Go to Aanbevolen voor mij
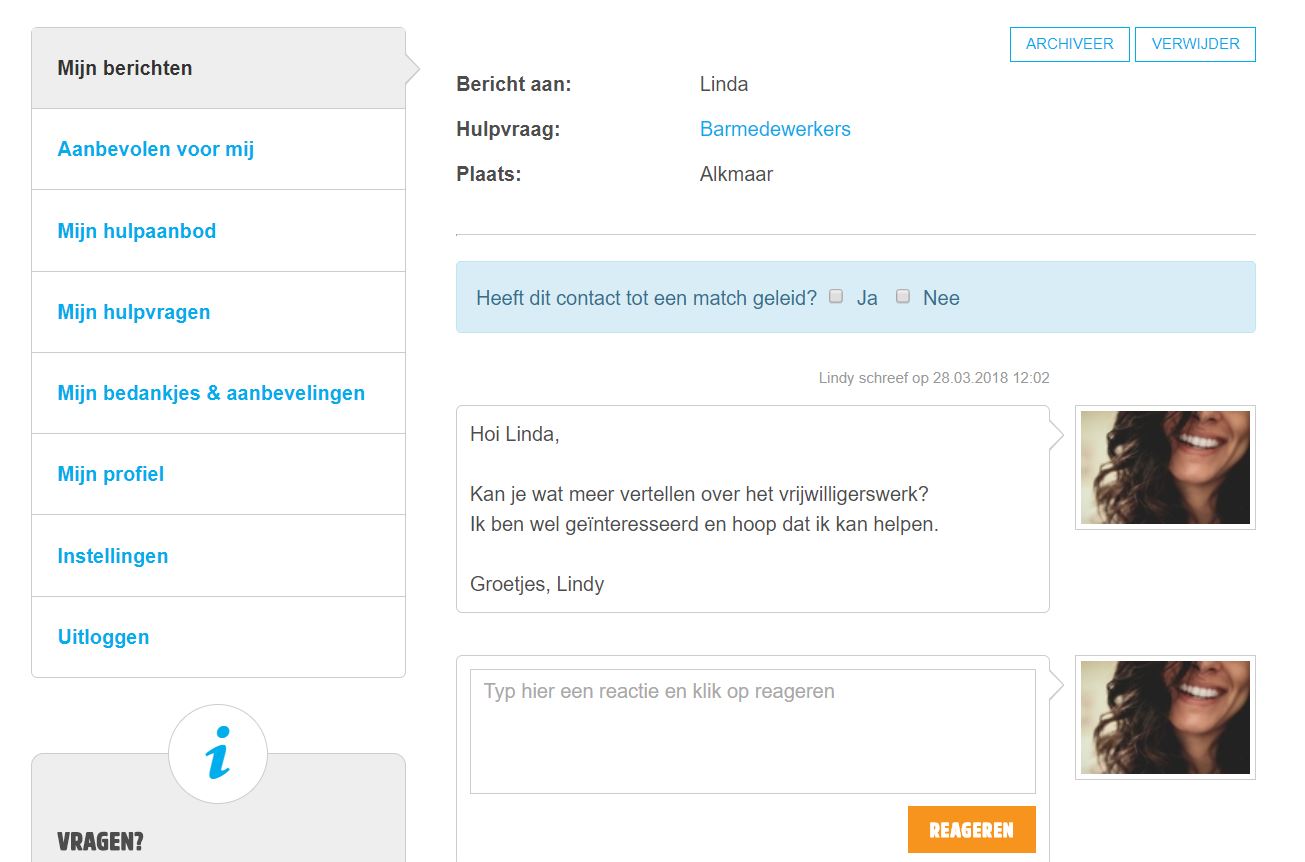Viewport: 1305px width, 862px height. [156, 149]
